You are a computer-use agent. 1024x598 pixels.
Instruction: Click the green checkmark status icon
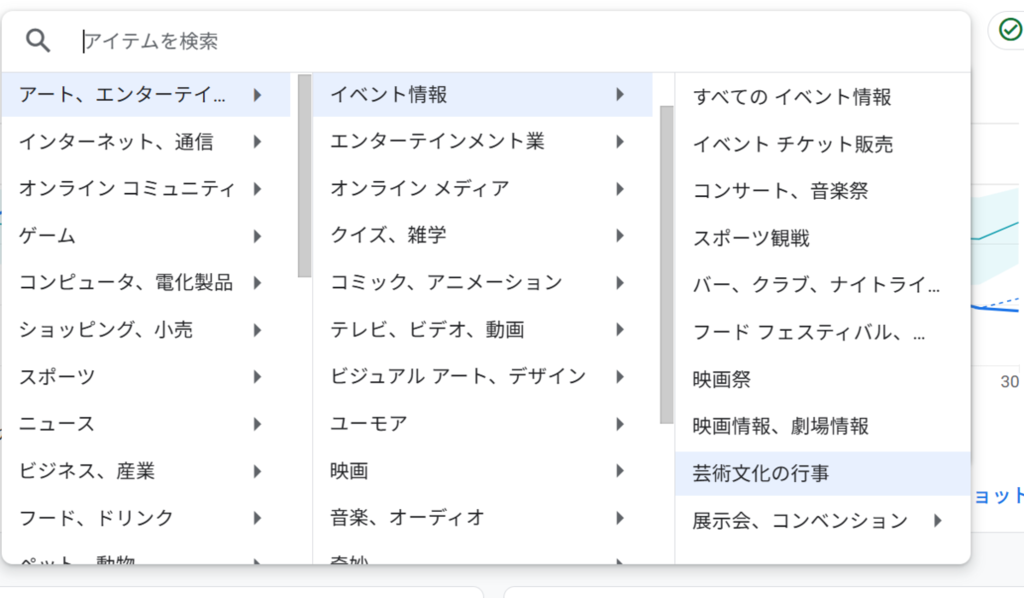1011,30
